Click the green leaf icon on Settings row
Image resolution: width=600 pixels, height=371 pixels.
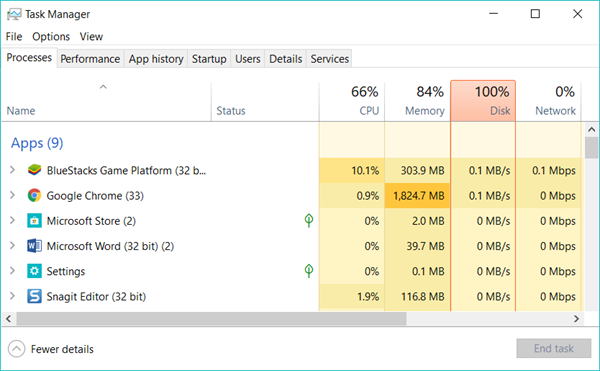tap(309, 271)
